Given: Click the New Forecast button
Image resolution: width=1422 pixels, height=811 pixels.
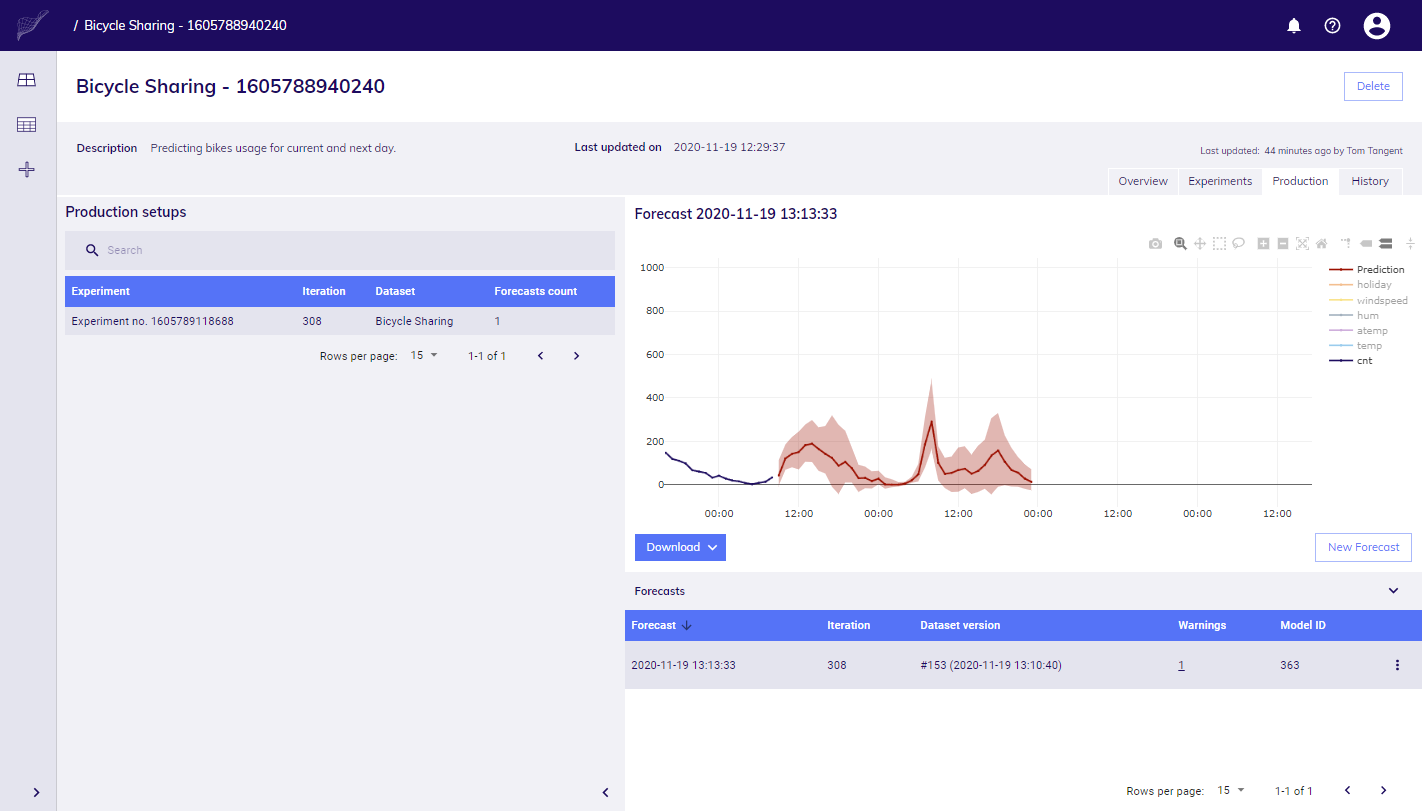Looking at the screenshot, I should [1363, 547].
